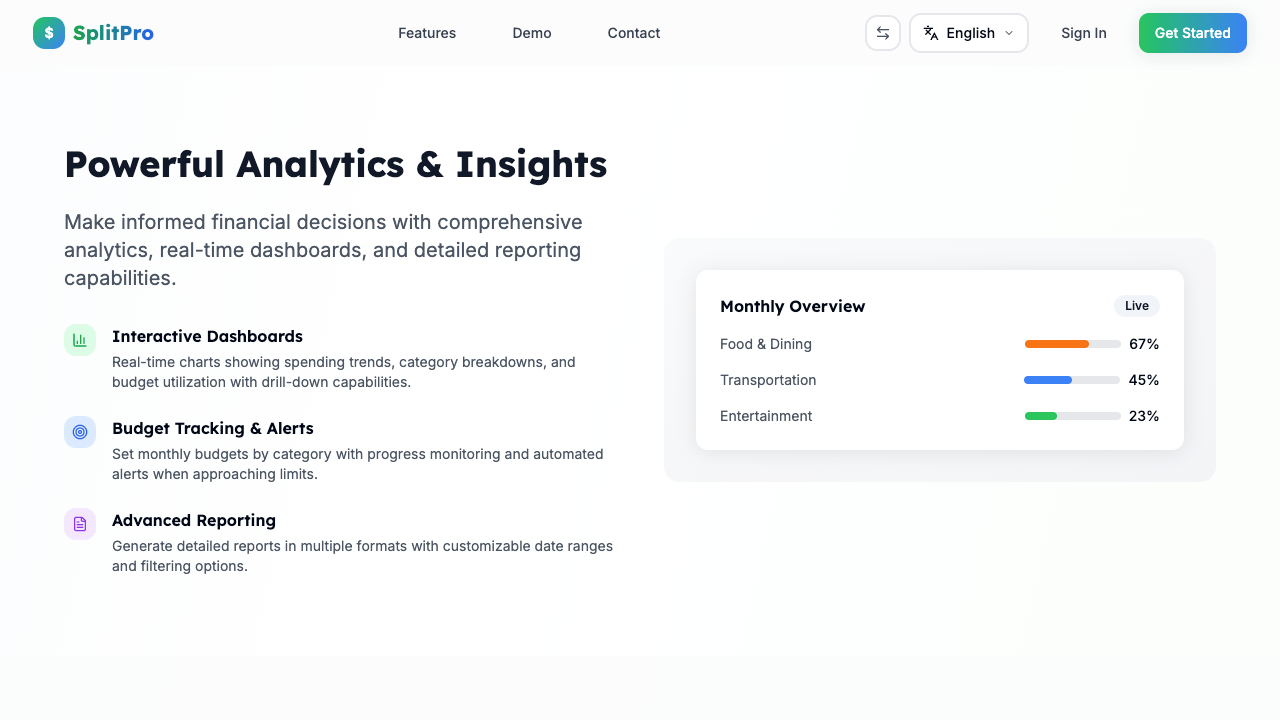Click the chevron next to English
The height and width of the screenshot is (720, 1280).
(x=1010, y=33)
